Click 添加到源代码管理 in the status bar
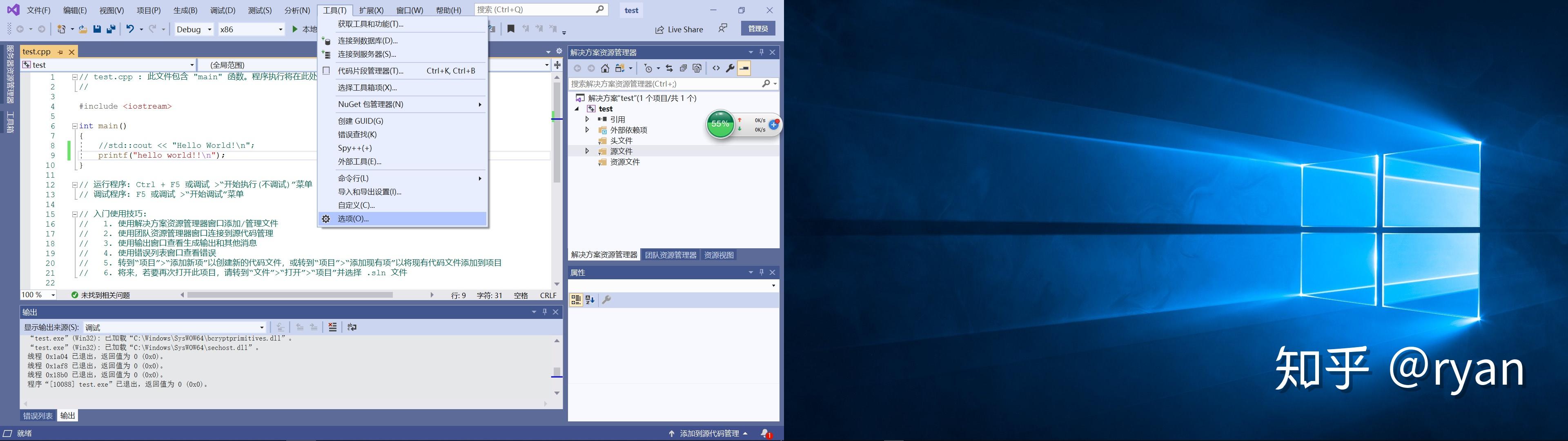Viewport: 1568px width, 441px height. coord(708,433)
